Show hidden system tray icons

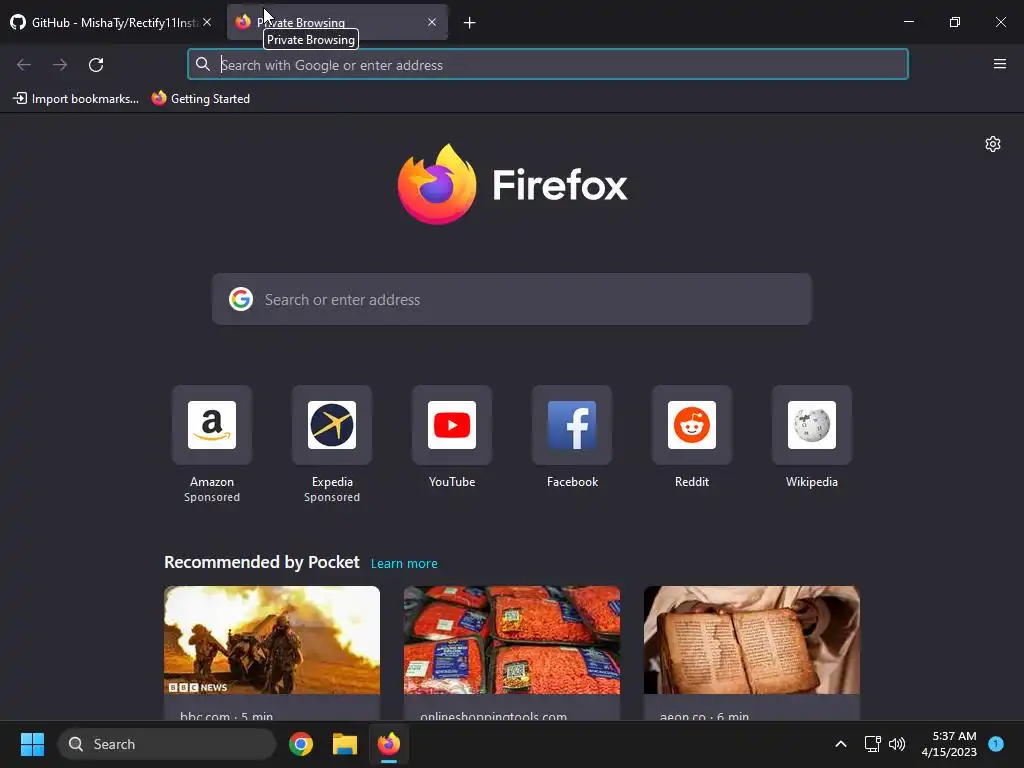click(x=840, y=744)
